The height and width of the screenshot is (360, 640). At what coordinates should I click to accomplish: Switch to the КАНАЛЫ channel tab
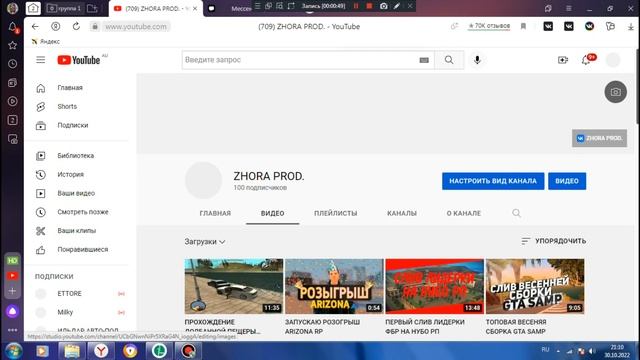point(402,213)
